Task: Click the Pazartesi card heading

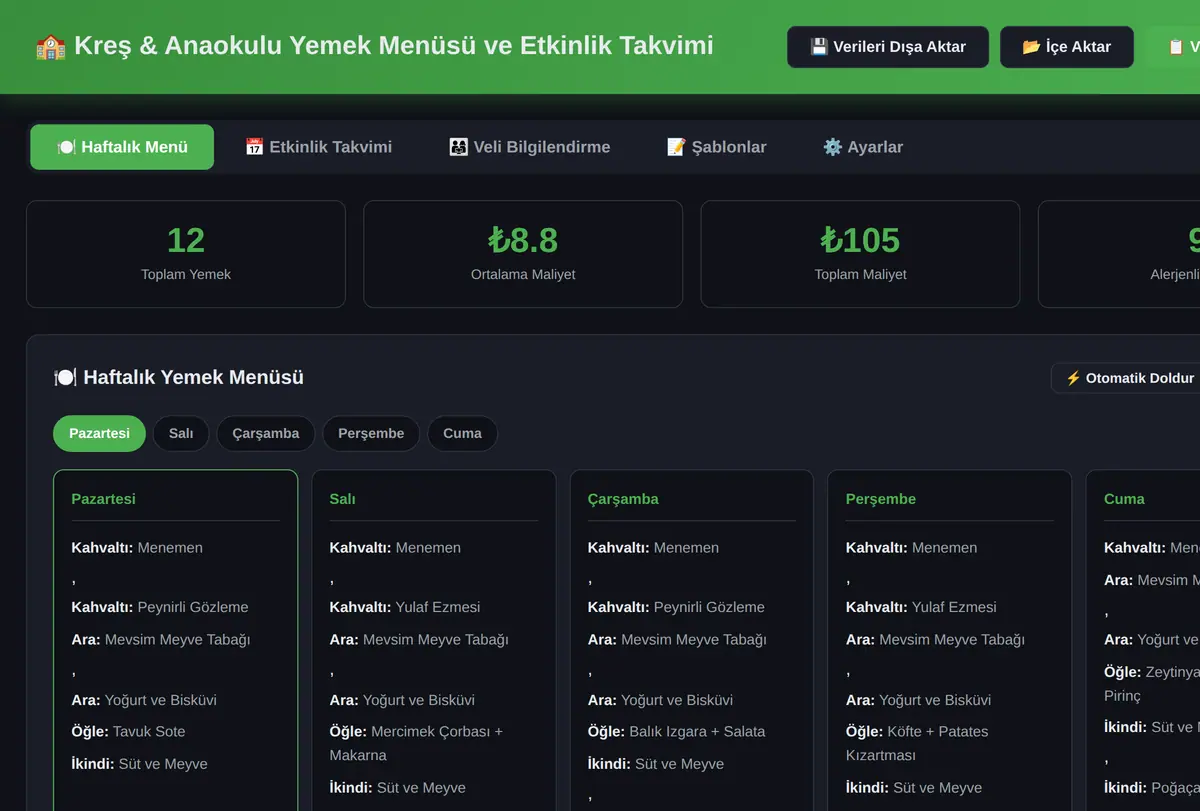Action: pos(103,499)
